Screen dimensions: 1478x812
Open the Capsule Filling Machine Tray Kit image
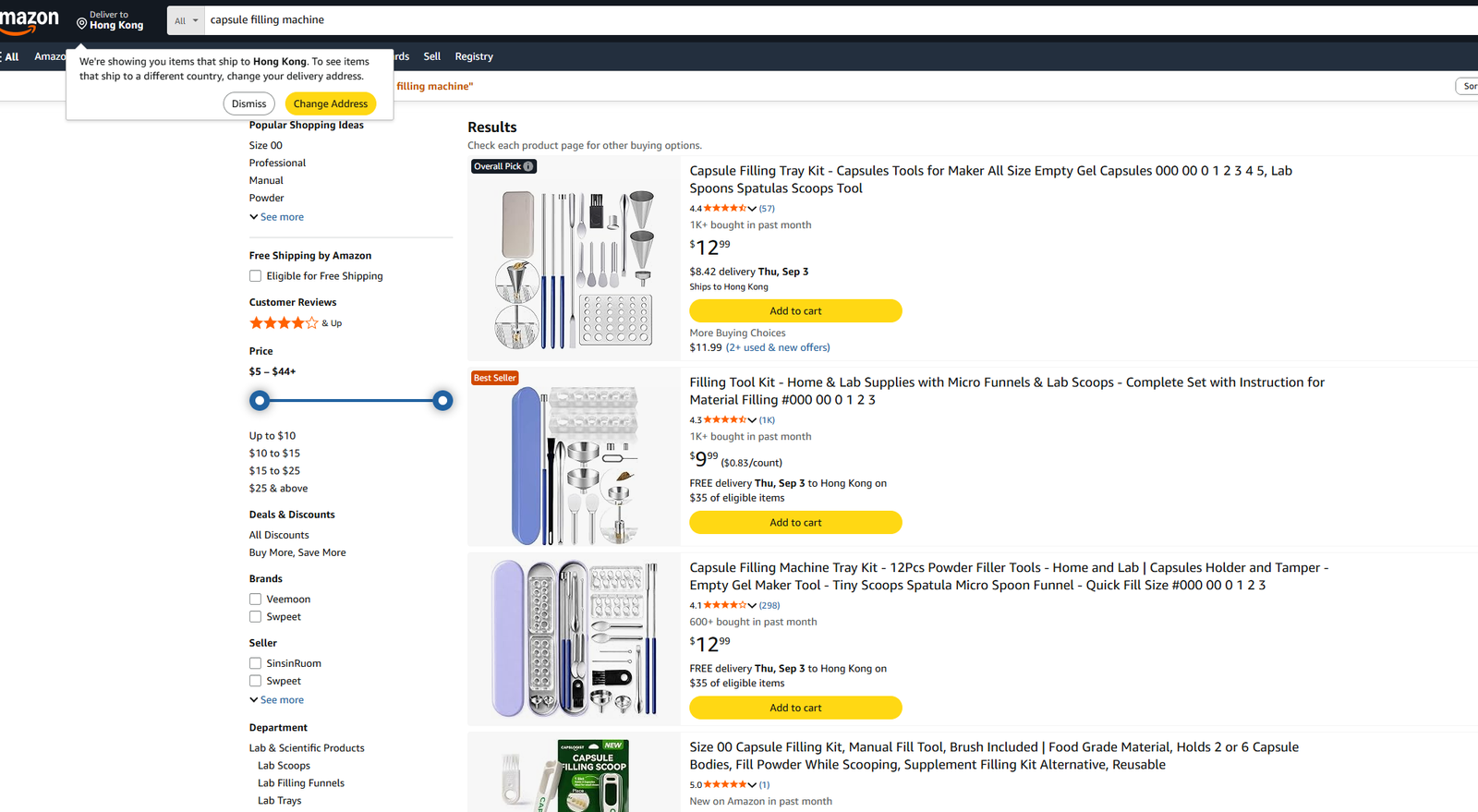(574, 638)
